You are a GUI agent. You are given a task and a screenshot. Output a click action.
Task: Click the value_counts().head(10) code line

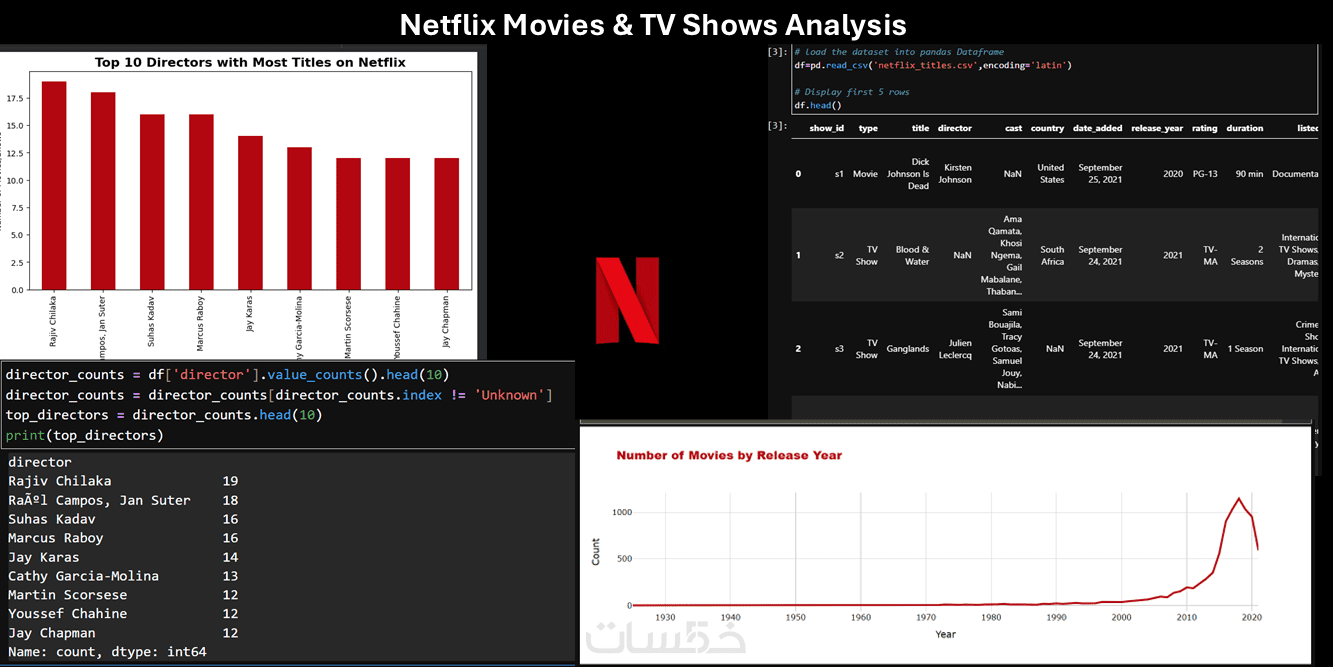(x=227, y=375)
